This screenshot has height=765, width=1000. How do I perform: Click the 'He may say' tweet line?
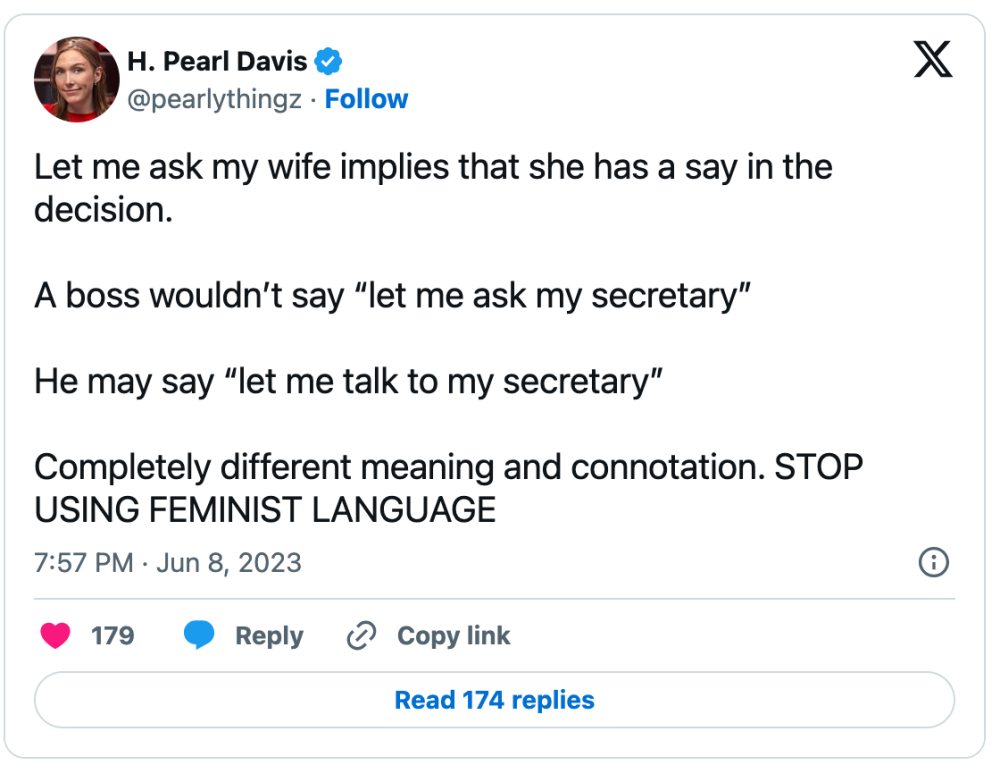coord(348,382)
